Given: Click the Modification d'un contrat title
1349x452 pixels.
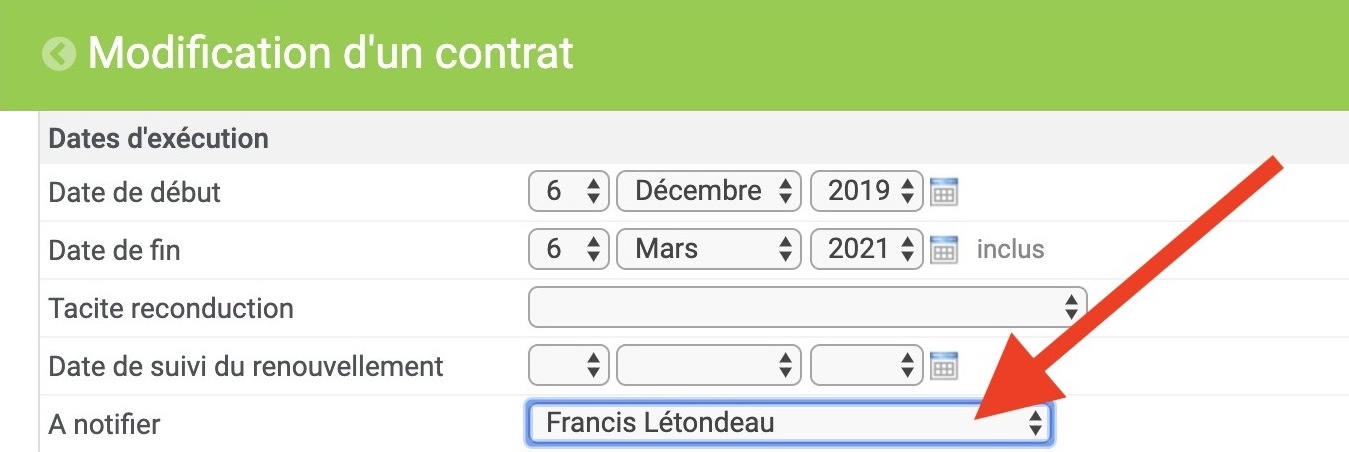Looking at the screenshot, I should tap(331, 52).
